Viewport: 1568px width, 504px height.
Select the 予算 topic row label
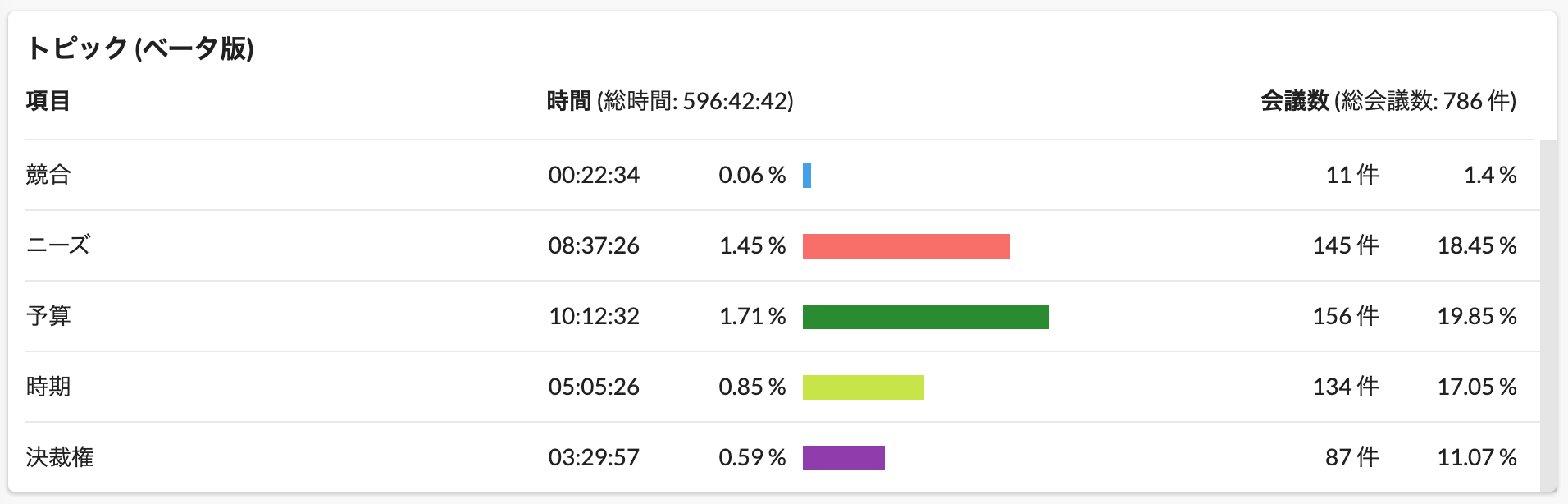(x=48, y=316)
